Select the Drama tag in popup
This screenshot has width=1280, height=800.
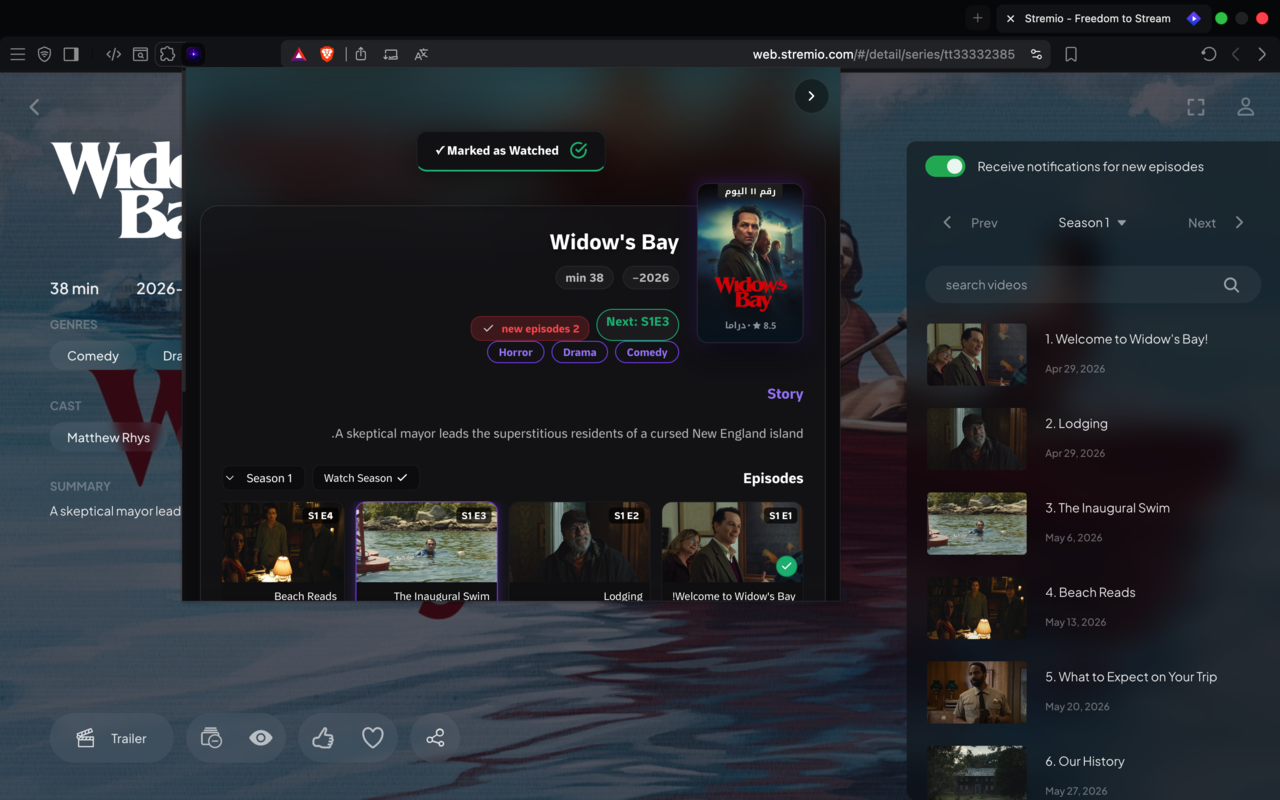[580, 352]
